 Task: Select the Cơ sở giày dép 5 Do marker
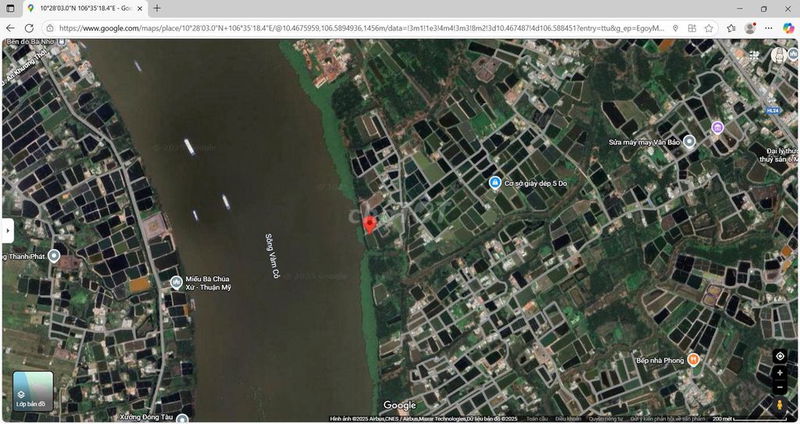494,183
